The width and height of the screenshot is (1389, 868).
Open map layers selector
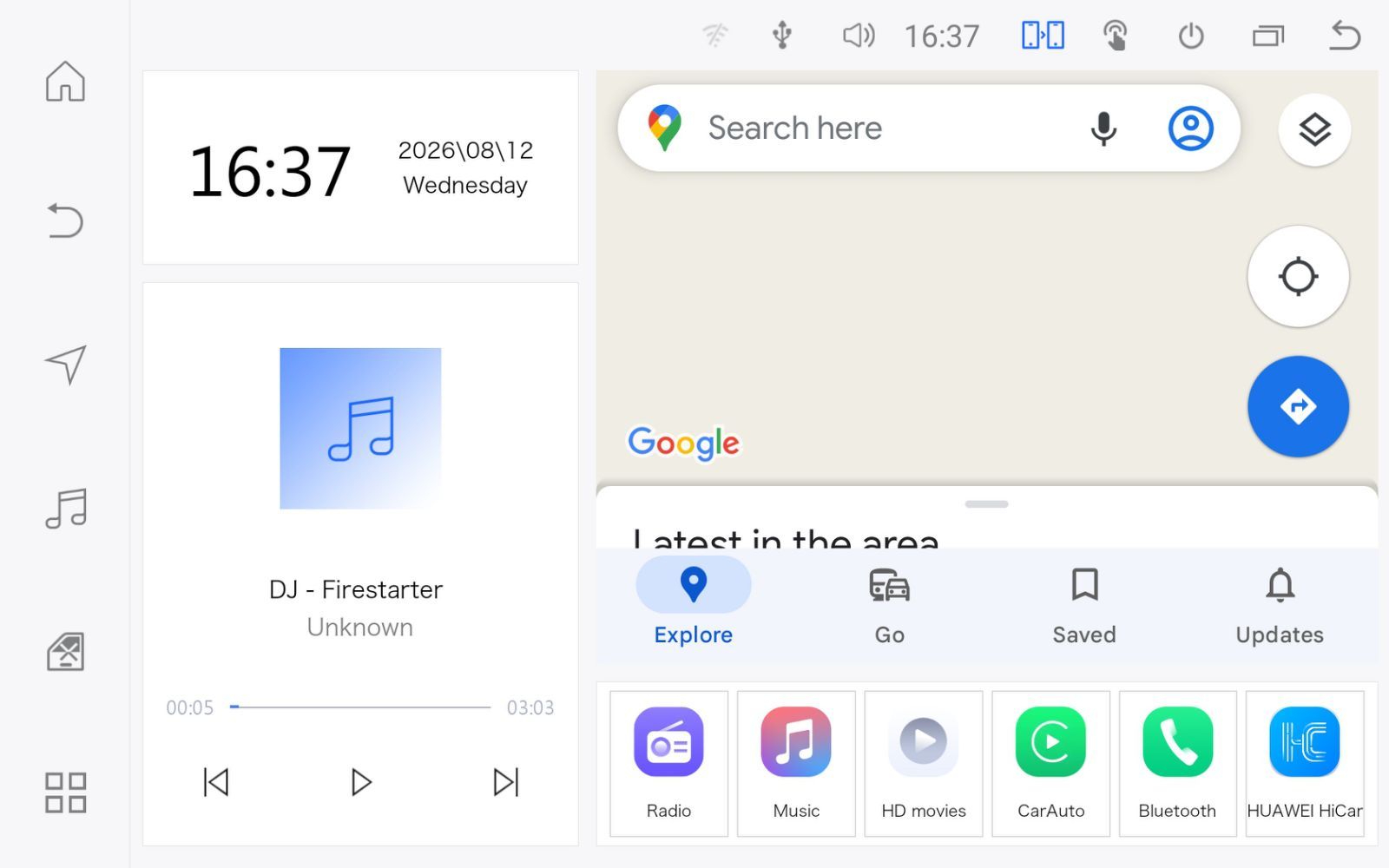(1314, 130)
